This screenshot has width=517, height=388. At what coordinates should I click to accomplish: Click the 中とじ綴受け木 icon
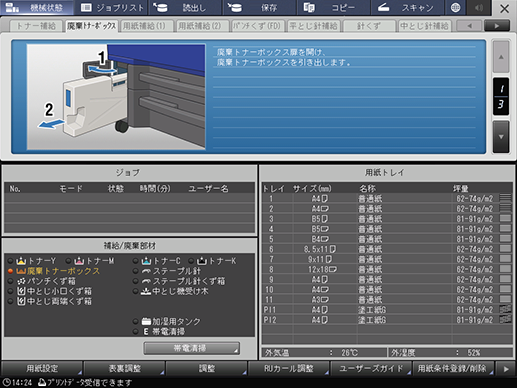pos(146,291)
